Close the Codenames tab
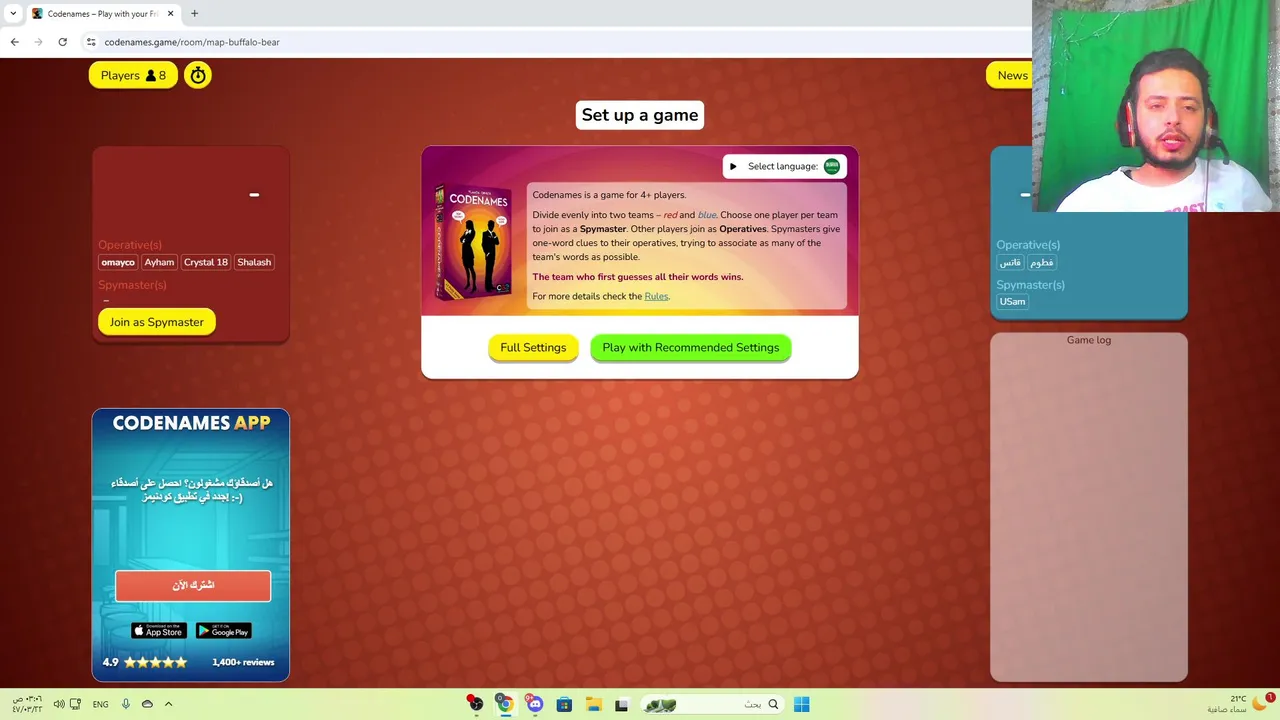 [x=170, y=14]
